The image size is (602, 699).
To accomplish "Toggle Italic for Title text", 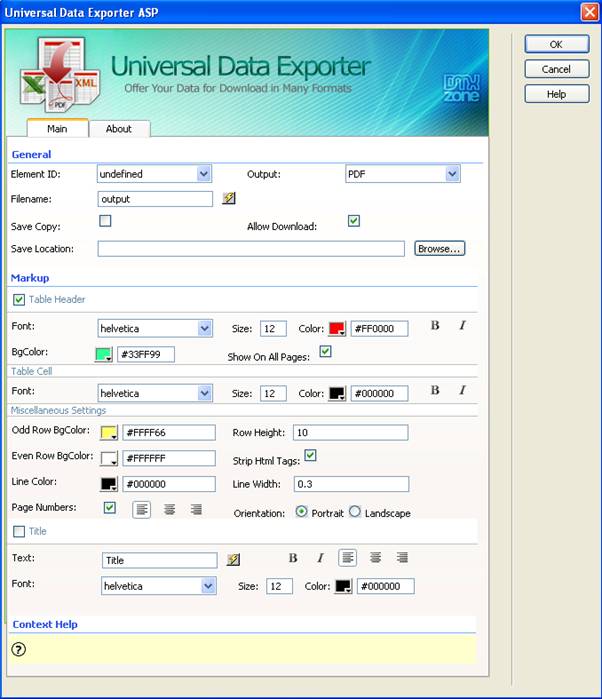I will [321, 558].
